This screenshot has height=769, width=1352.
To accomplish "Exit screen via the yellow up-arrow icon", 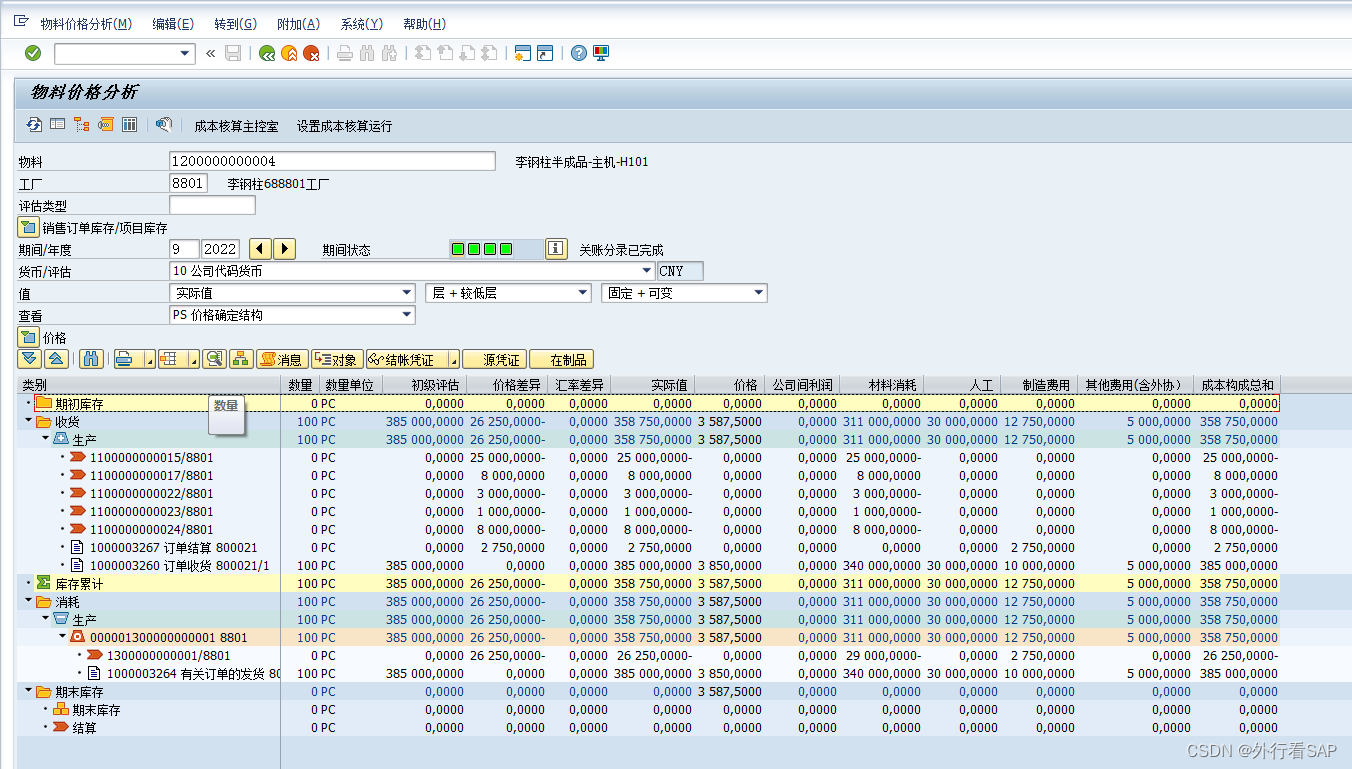I will tap(287, 53).
